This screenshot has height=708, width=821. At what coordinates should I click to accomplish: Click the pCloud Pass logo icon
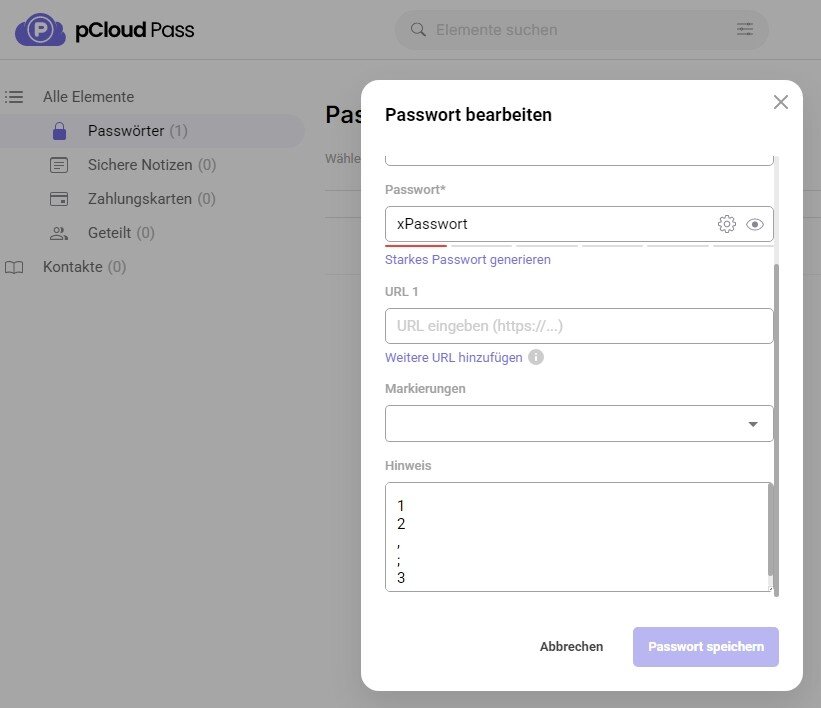point(40,30)
